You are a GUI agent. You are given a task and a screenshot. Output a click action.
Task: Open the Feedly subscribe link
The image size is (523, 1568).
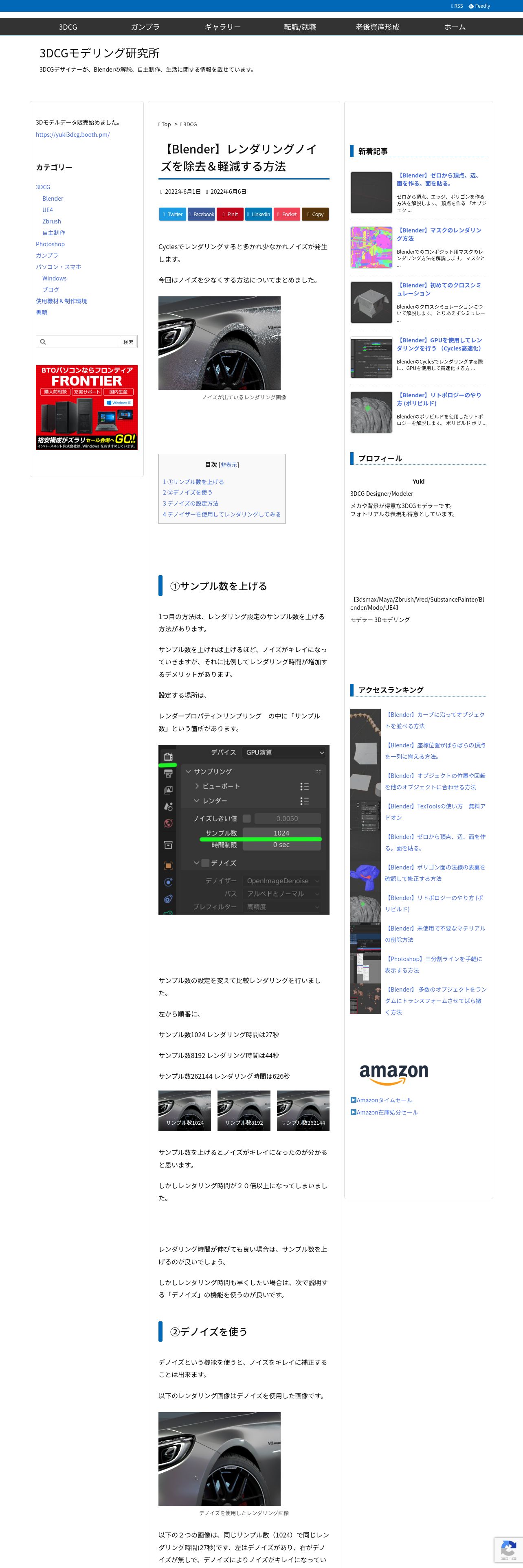point(479,6)
